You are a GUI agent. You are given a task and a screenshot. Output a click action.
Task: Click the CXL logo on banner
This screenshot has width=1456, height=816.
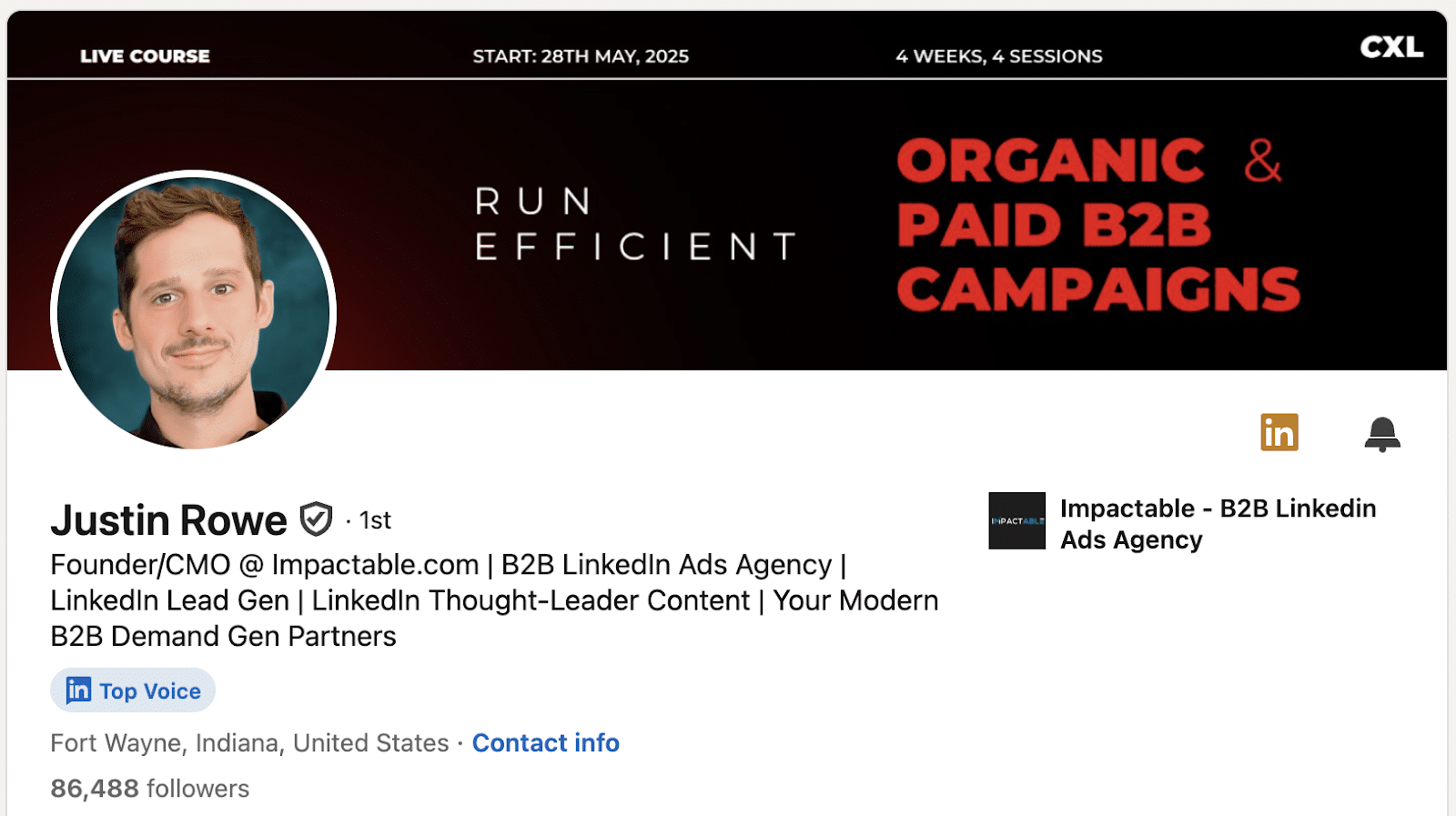[1391, 47]
